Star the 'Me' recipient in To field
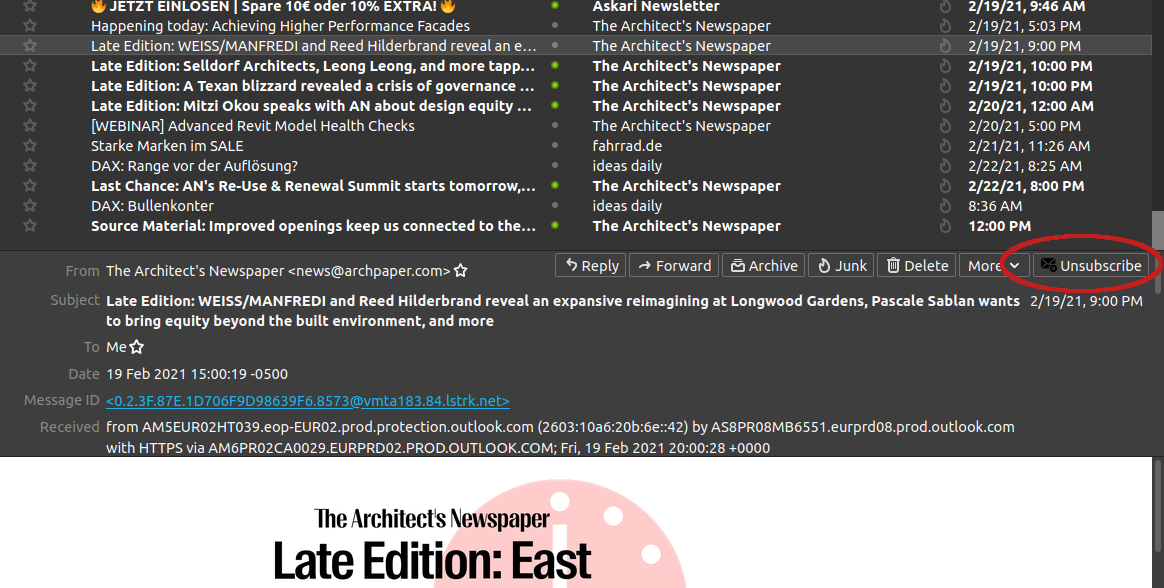Image resolution: width=1164 pixels, height=588 pixels. tap(137, 347)
